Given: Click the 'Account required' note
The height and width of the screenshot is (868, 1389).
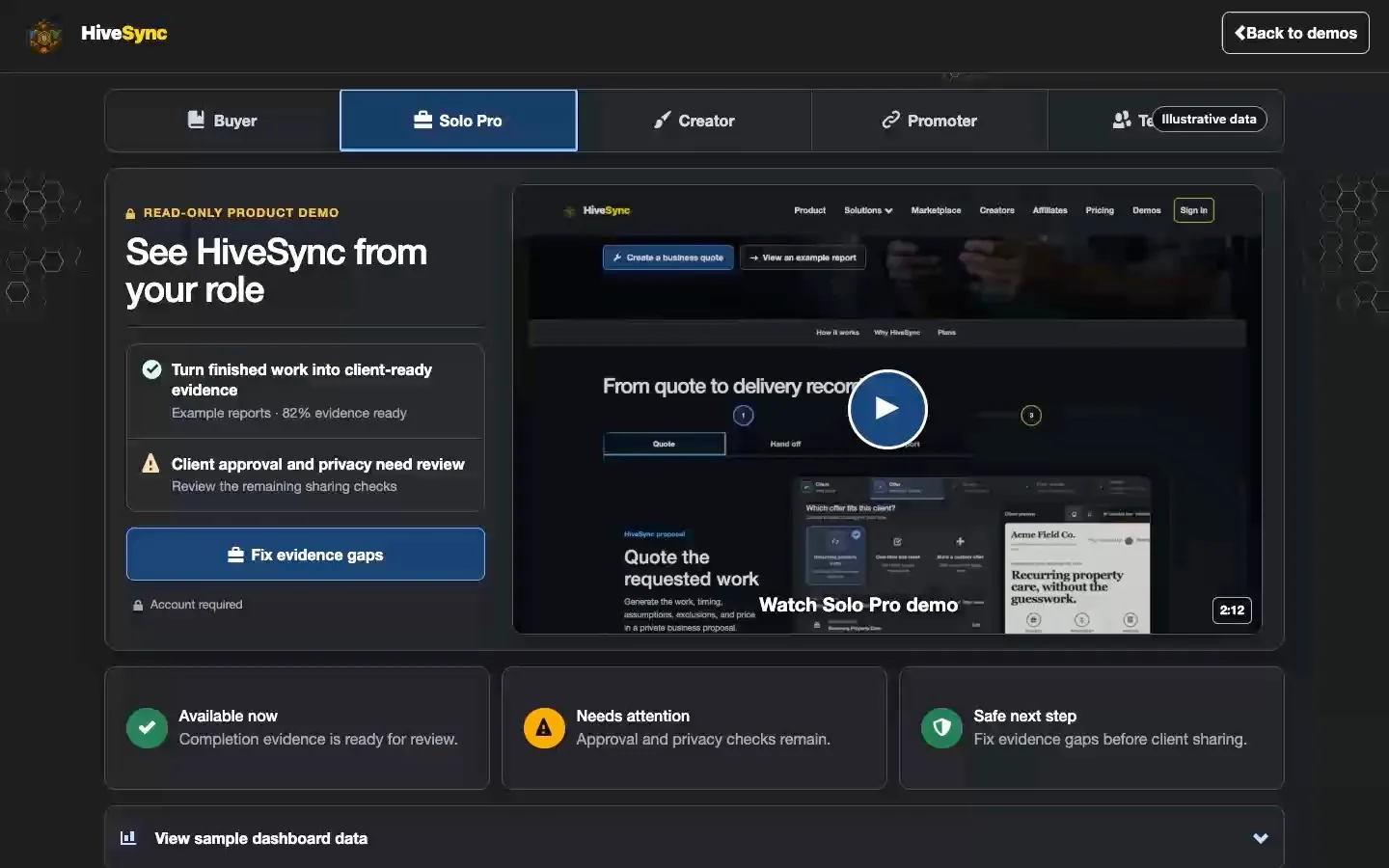Looking at the screenshot, I should coord(196,605).
